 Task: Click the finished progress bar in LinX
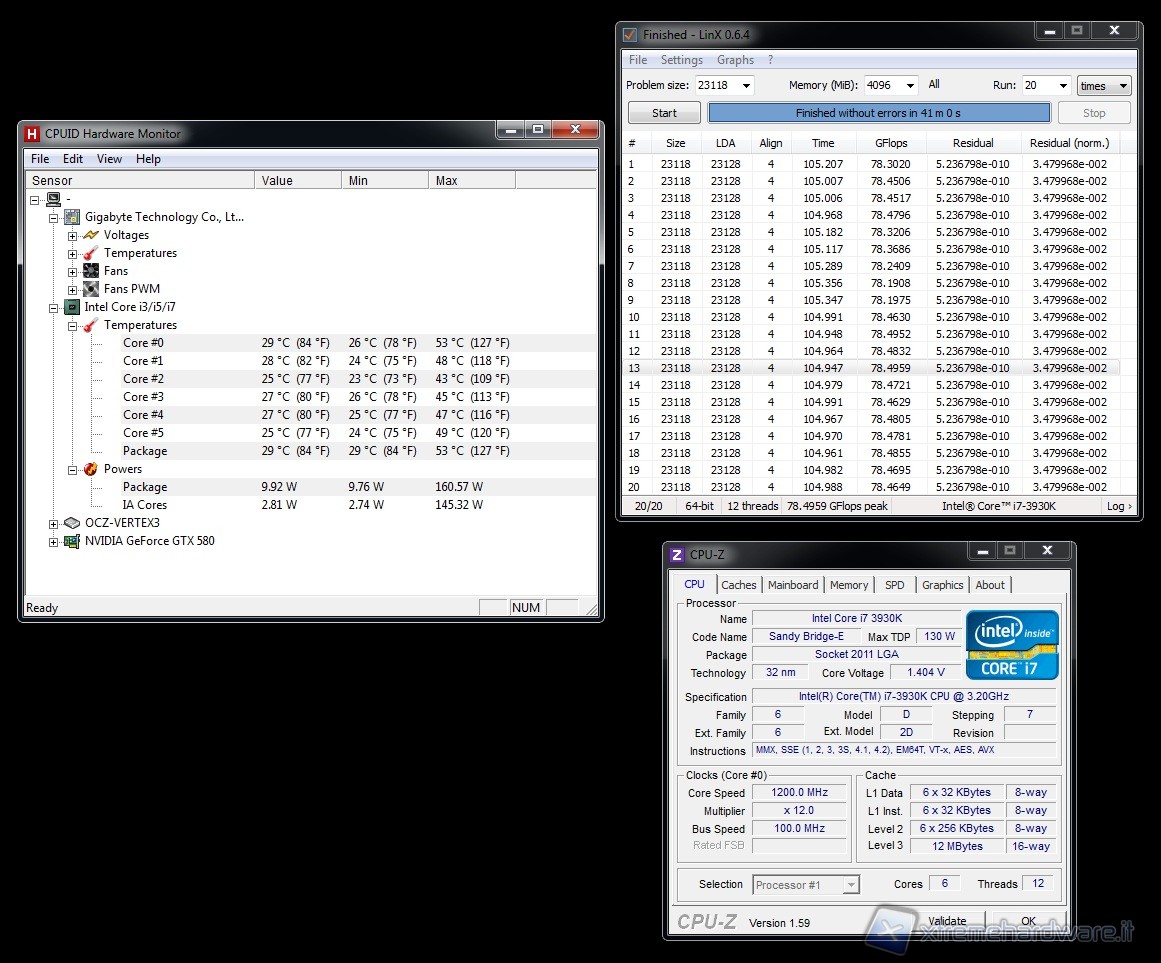coord(878,113)
